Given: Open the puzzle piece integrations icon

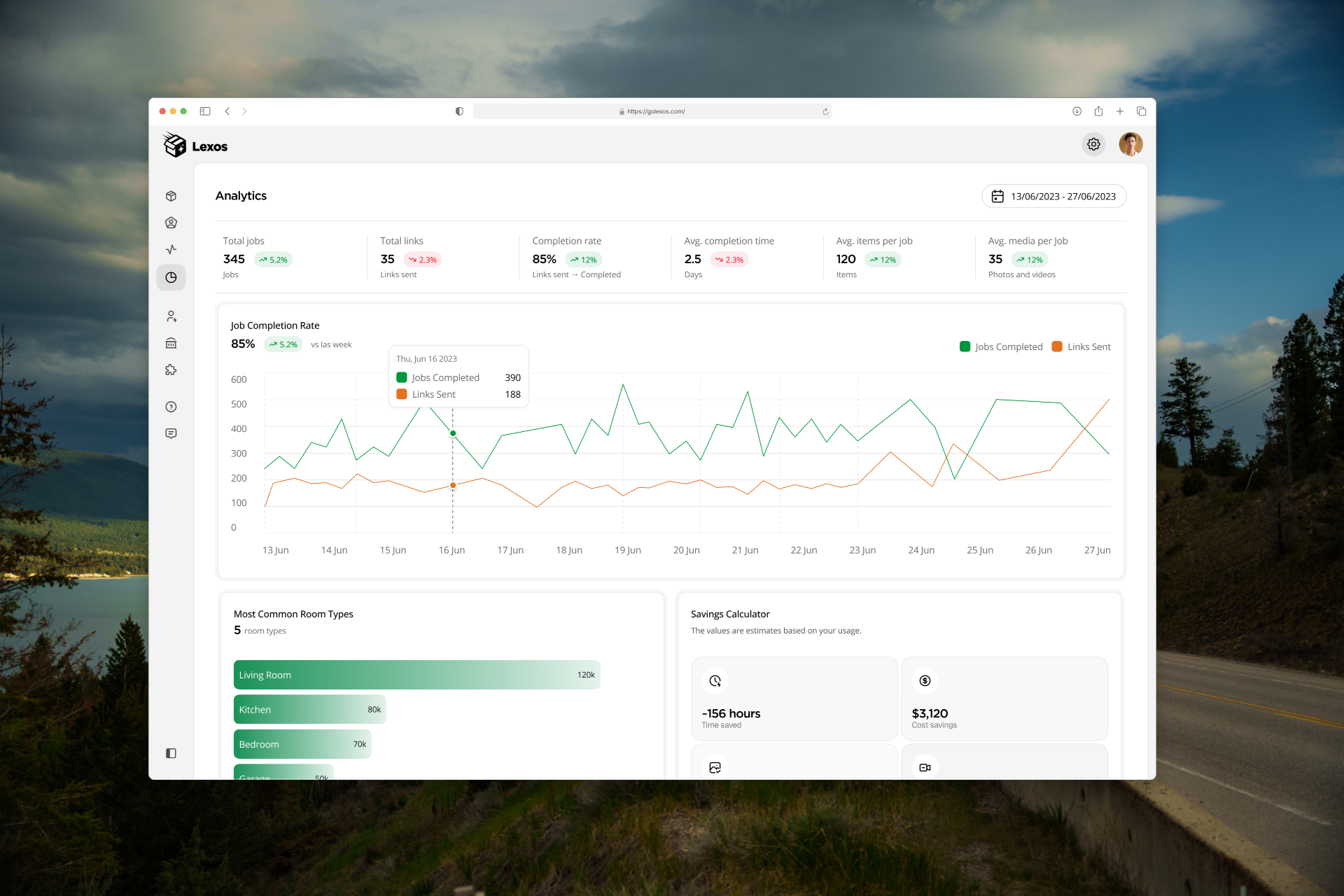Looking at the screenshot, I should (171, 370).
